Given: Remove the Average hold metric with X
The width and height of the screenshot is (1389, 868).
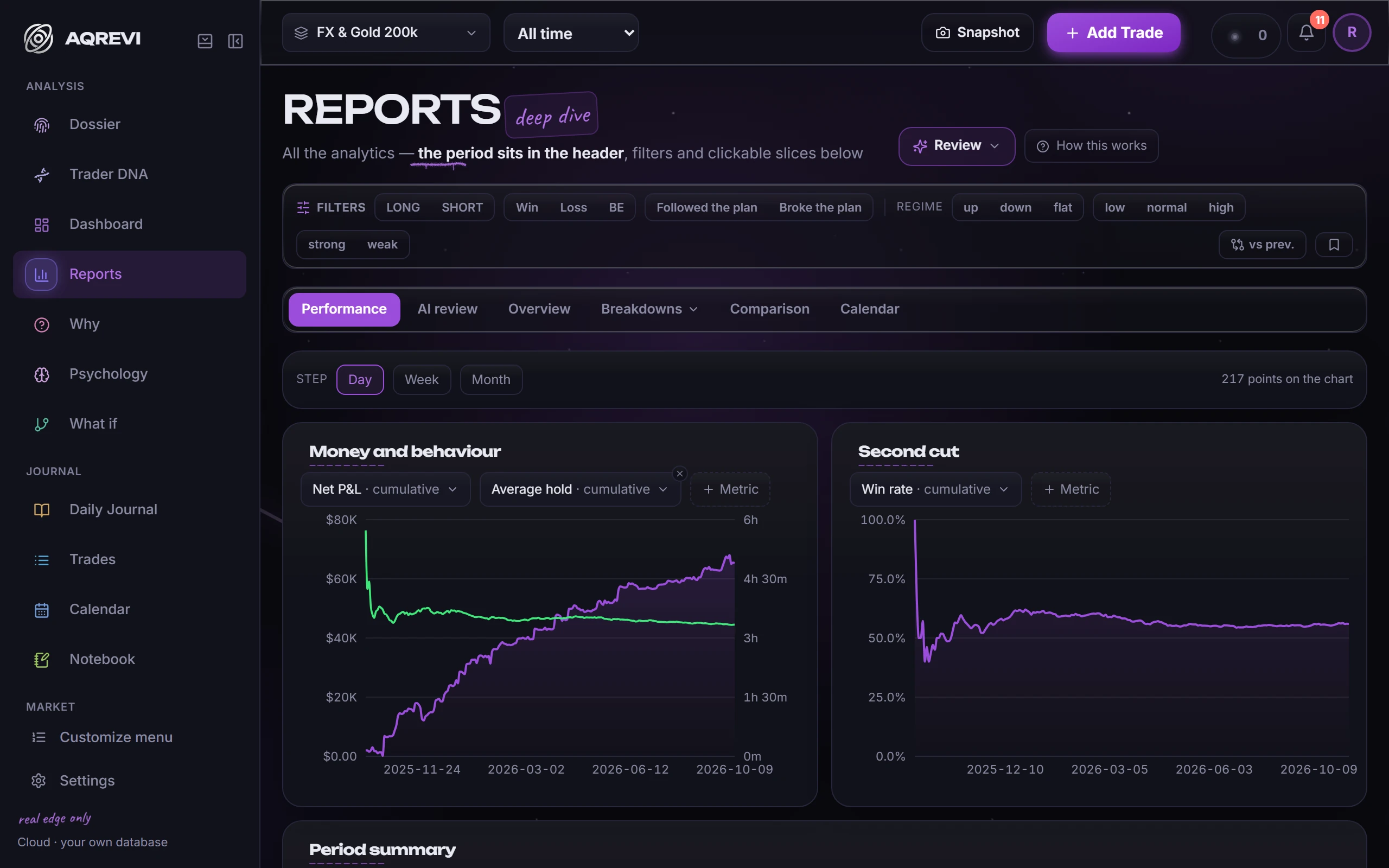Looking at the screenshot, I should tap(679, 474).
